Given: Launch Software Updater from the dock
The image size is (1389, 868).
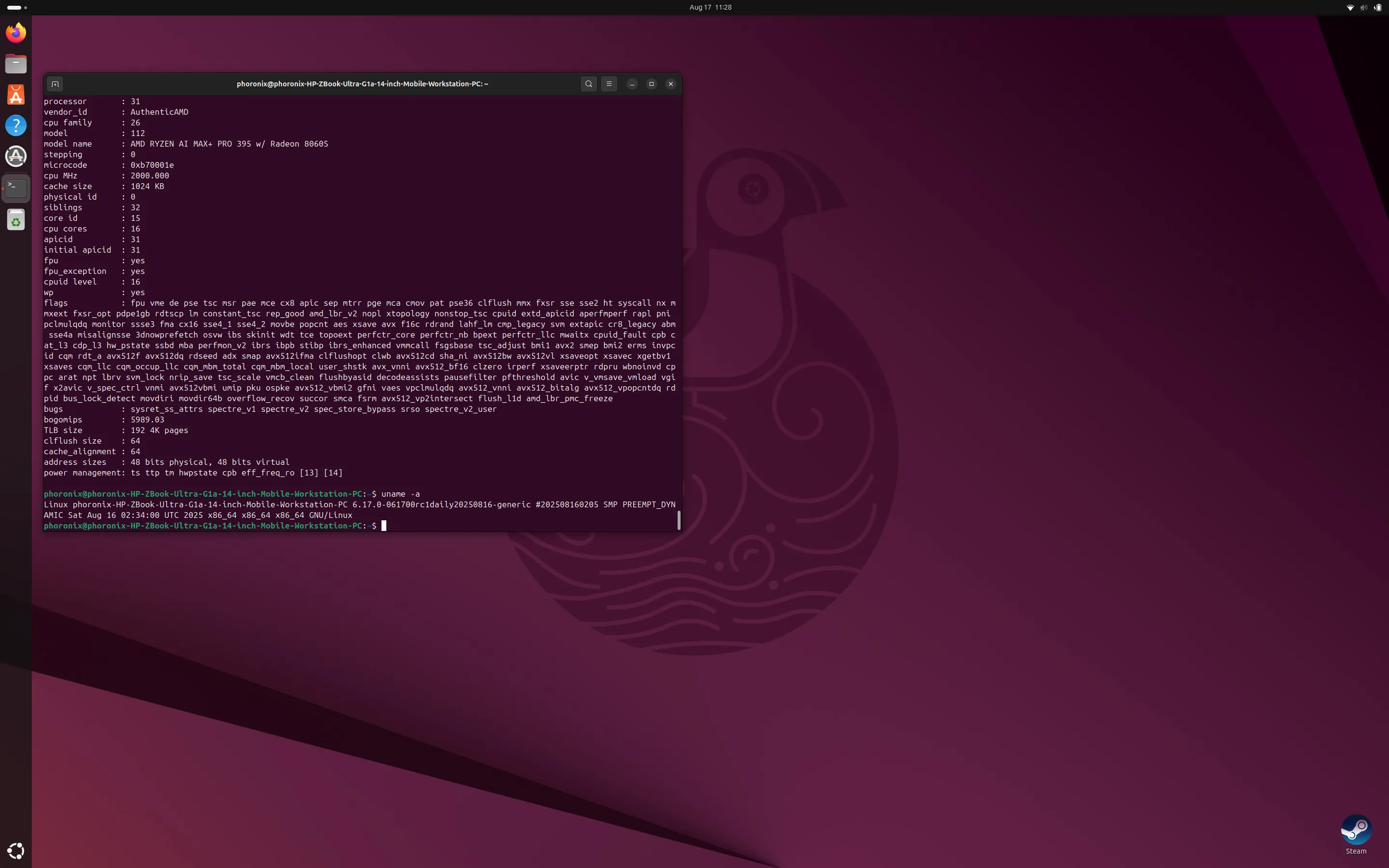Looking at the screenshot, I should point(16,156).
